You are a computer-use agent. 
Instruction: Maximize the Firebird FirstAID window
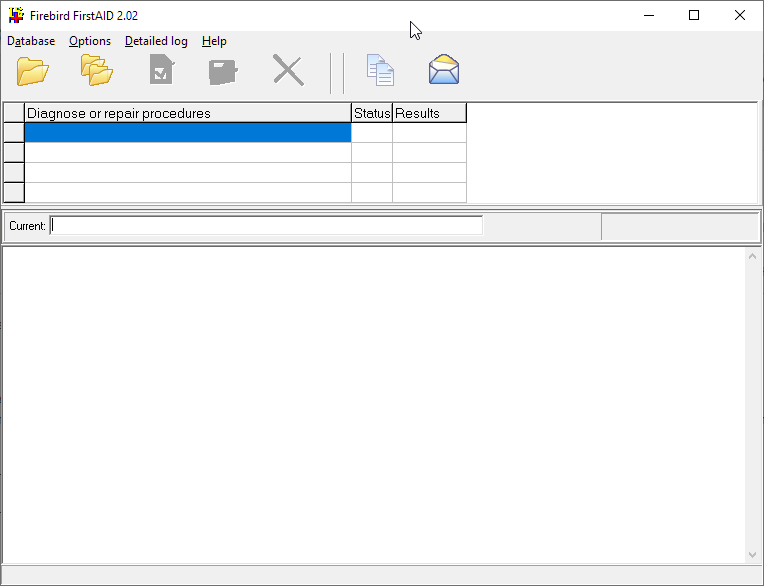(x=694, y=16)
